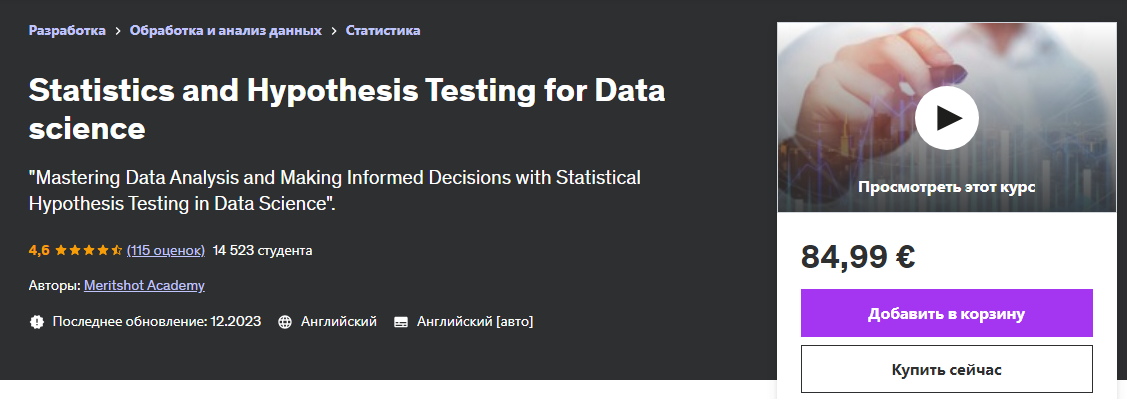Click Купить сейчас button
This screenshot has height=399, width=1127.
[x=947, y=370]
